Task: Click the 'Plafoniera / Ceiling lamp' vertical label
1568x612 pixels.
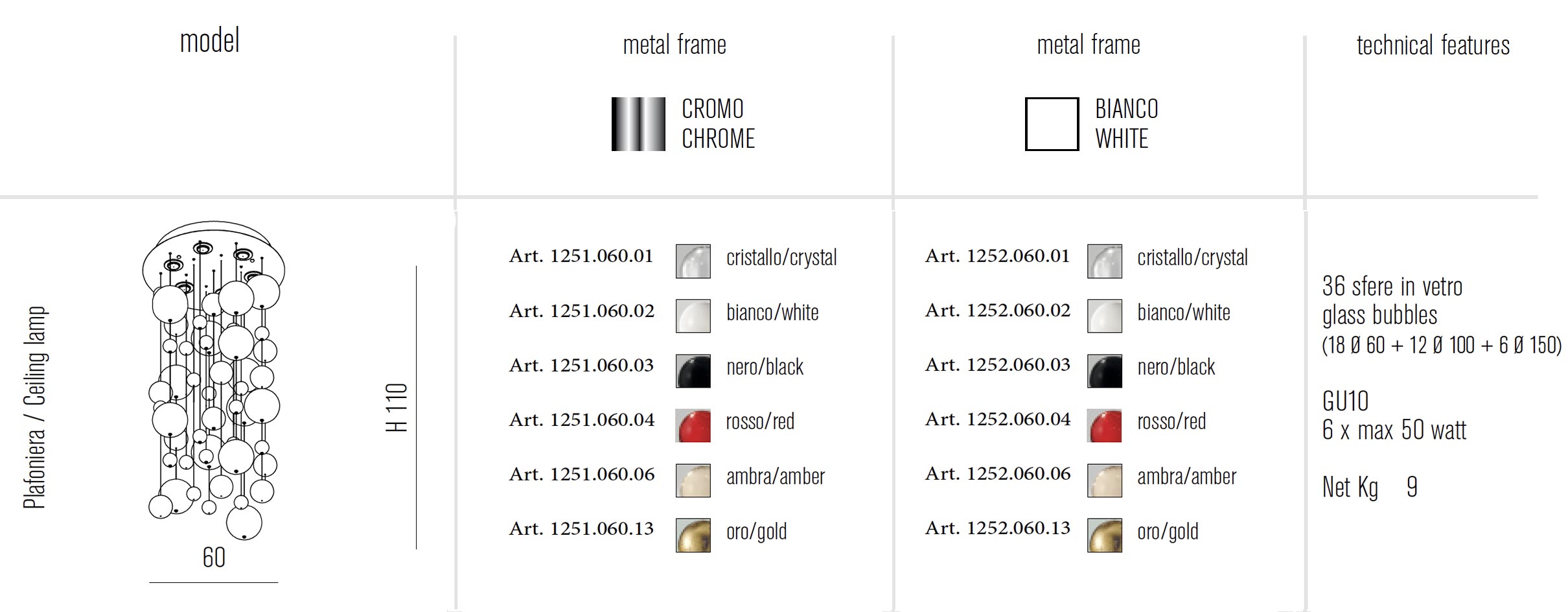Action: click(x=35, y=407)
